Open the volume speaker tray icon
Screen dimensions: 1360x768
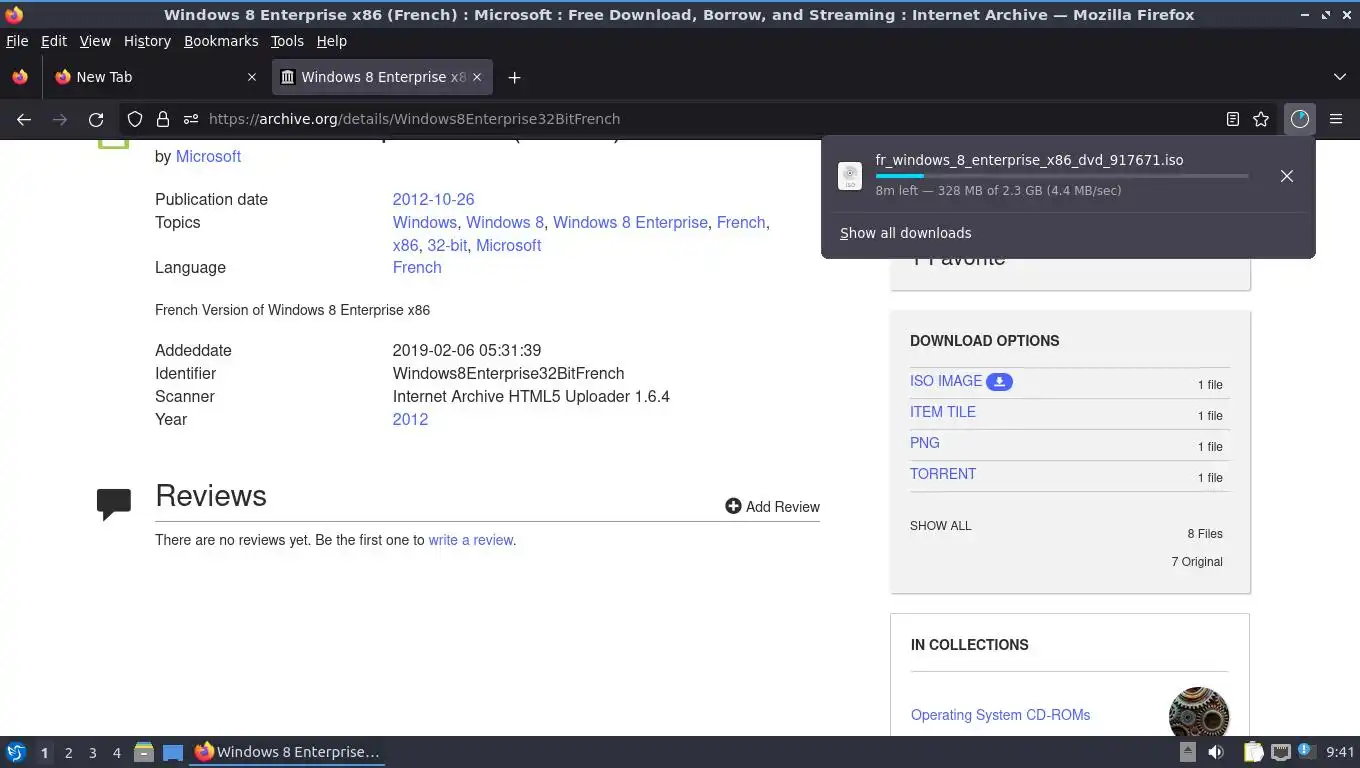click(1216, 752)
